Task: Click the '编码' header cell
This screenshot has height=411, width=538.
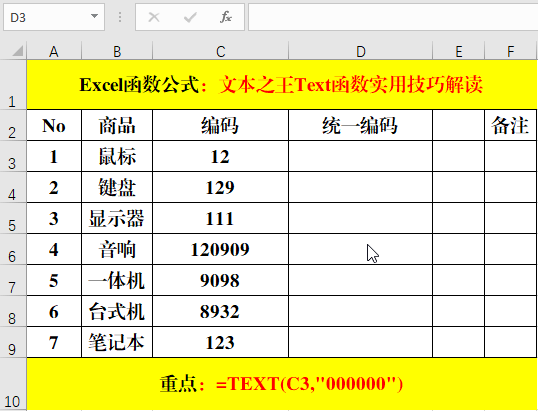Action: point(220,125)
